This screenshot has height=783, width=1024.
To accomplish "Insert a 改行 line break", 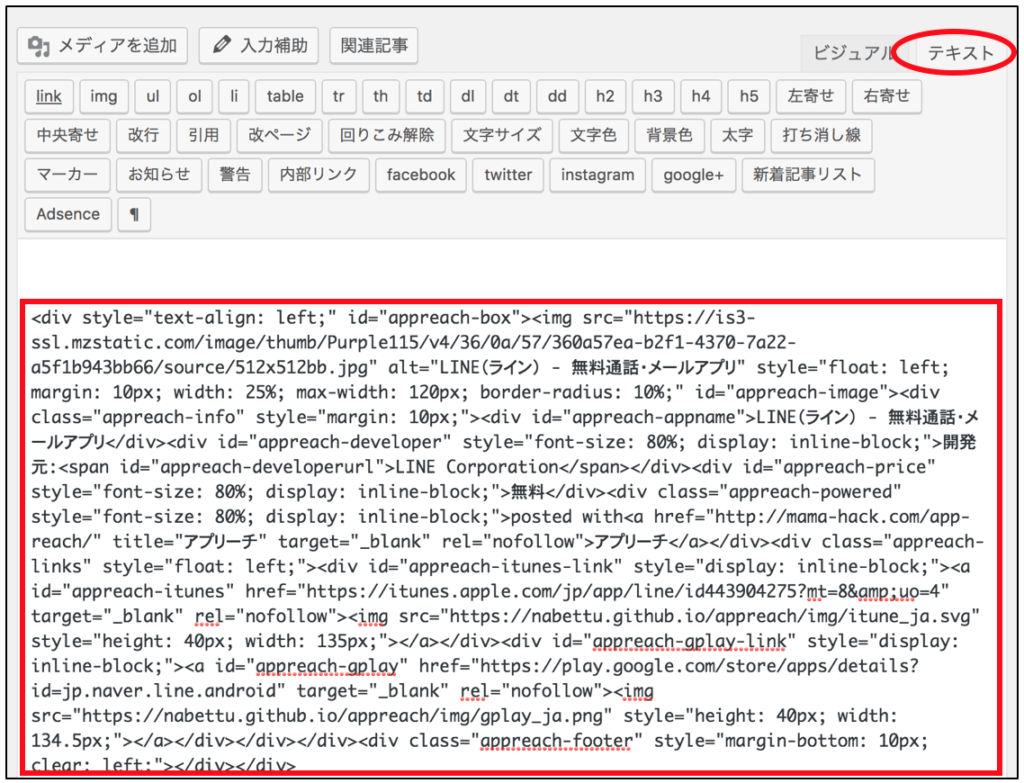I will click(144, 136).
